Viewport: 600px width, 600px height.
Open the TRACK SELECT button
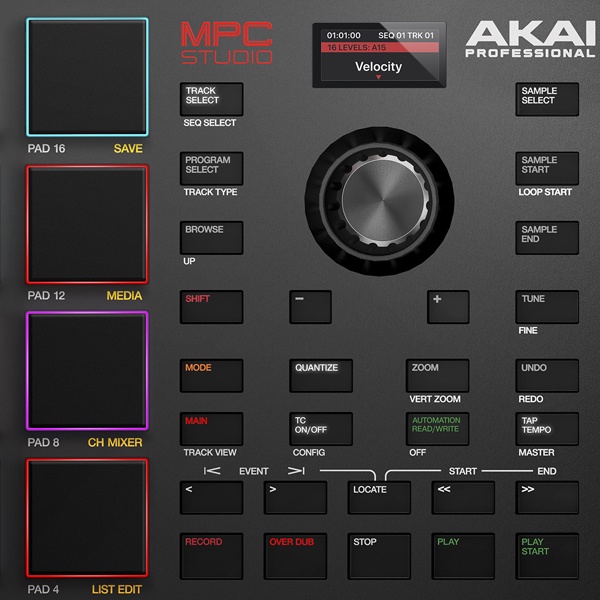pyautogui.click(x=211, y=98)
